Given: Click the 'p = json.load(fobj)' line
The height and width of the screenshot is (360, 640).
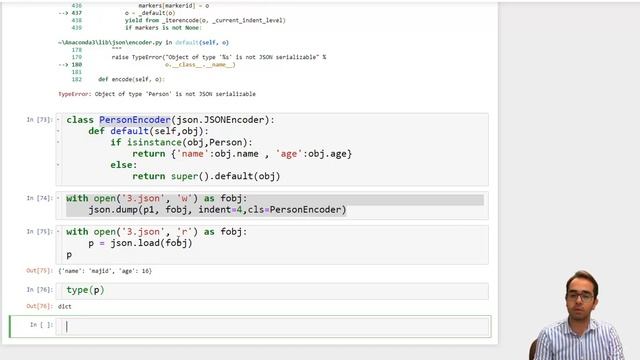Looking at the screenshot, I should pos(140,243).
